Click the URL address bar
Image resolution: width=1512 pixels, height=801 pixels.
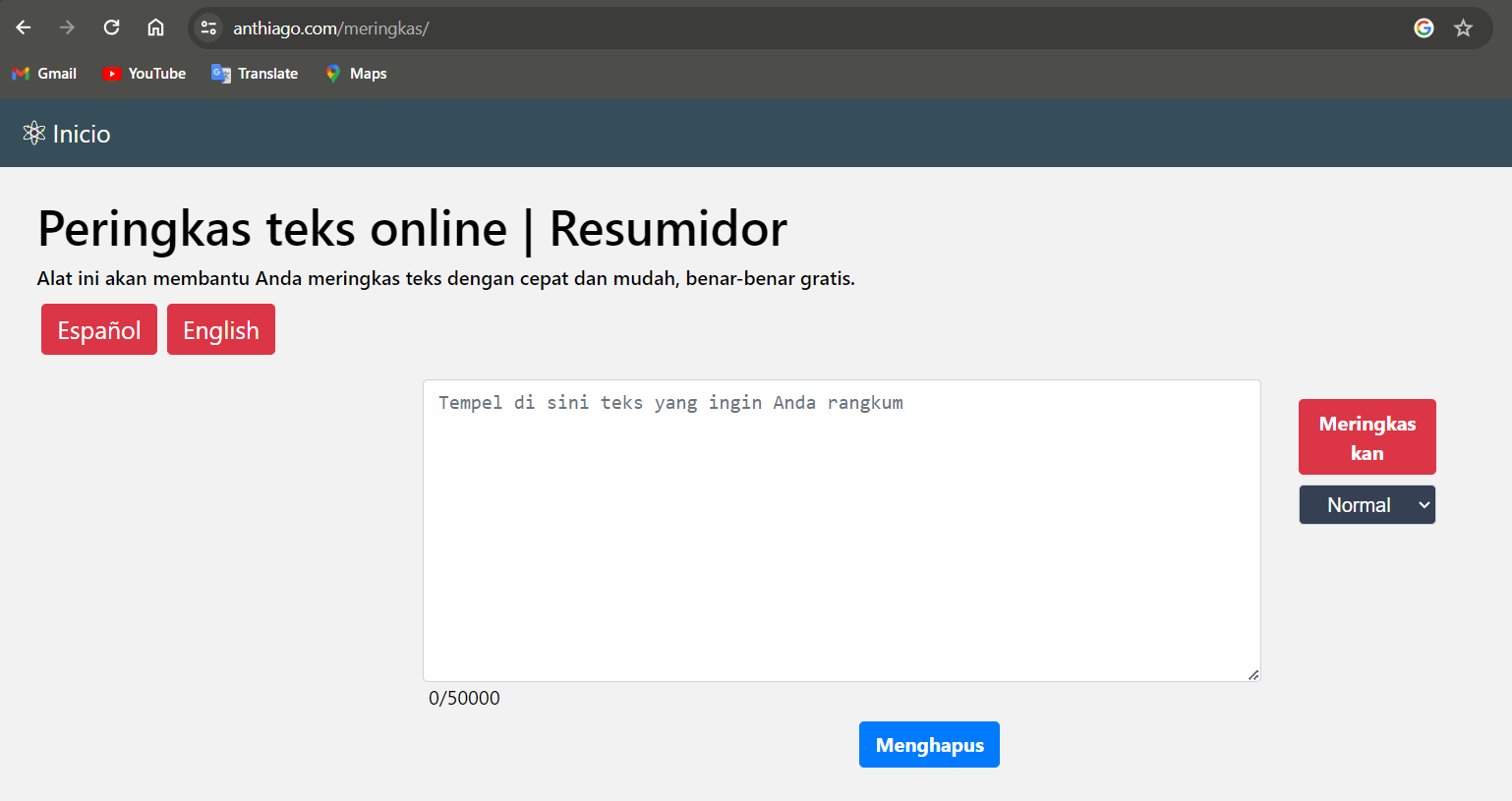tap(786, 29)
